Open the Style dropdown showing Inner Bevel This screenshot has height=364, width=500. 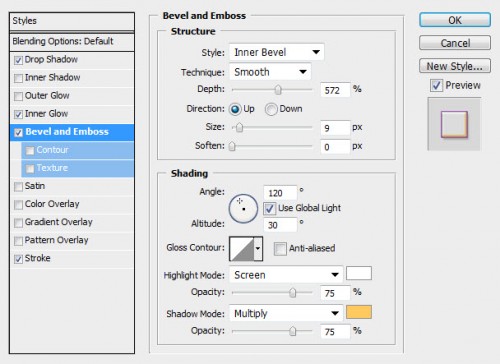click(x=277, y=52)
